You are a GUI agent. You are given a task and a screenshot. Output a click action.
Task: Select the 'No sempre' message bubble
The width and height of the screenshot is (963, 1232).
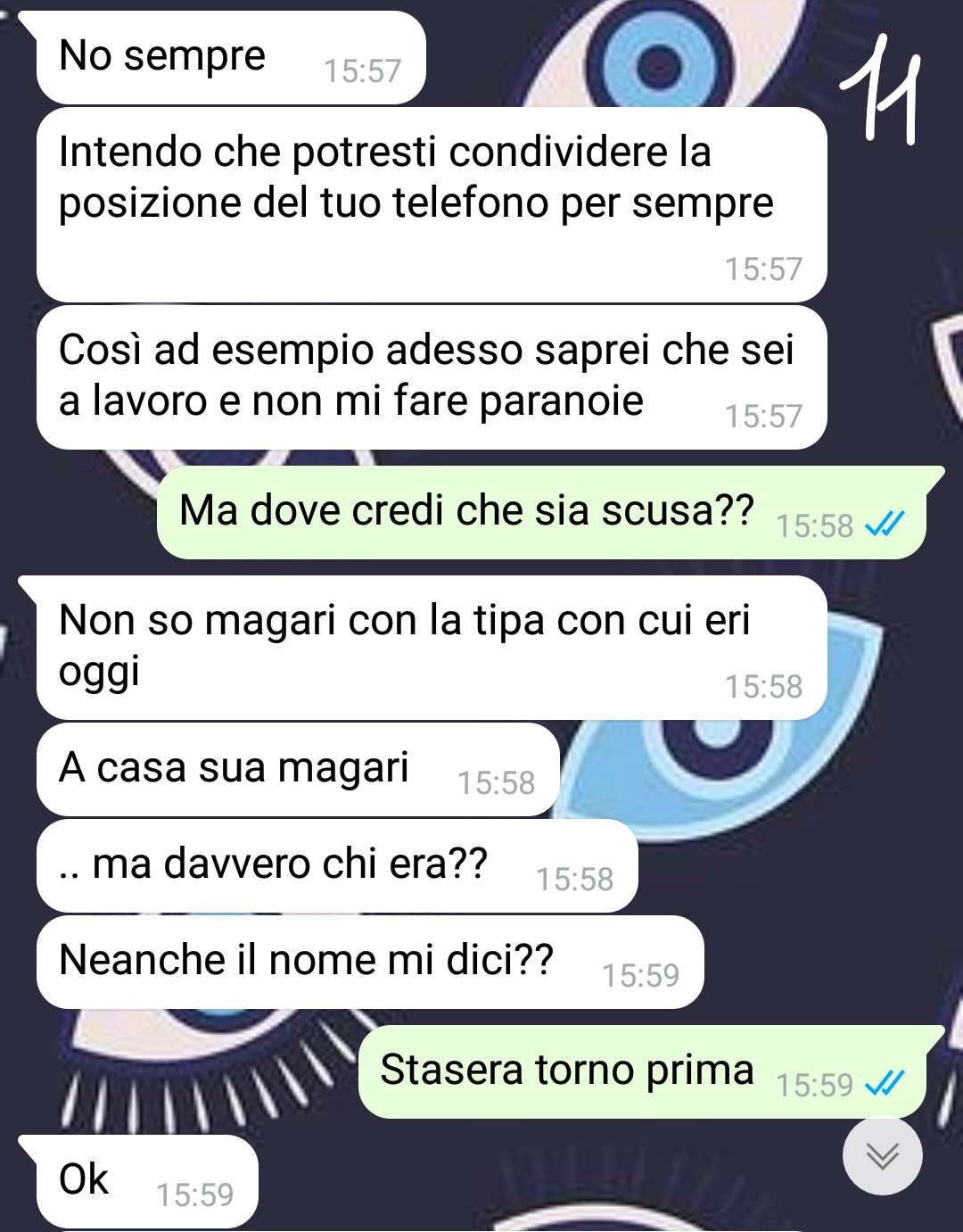[230, 58]
